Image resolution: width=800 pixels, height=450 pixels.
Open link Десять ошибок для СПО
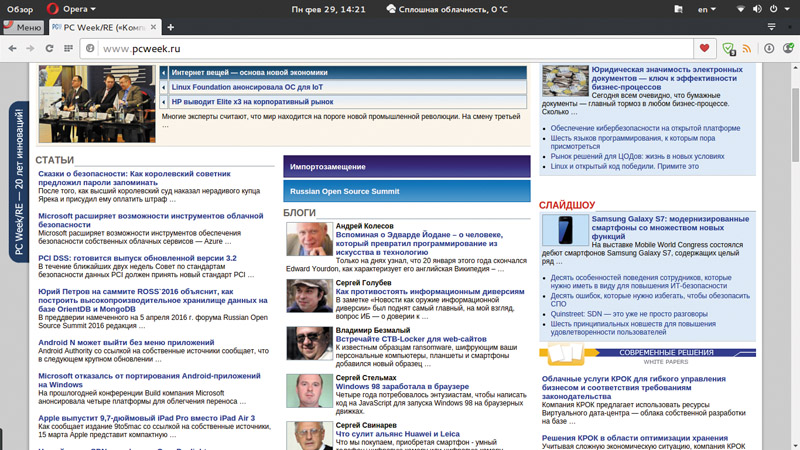click(x=650, y=299)
